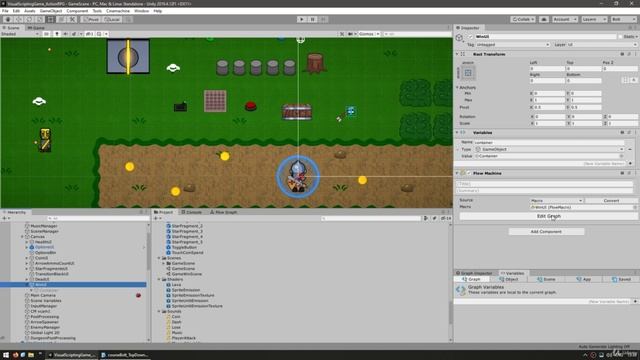Click the Step frame button
The height and width of the screenshot is (360, 640).
pos(323,19)
